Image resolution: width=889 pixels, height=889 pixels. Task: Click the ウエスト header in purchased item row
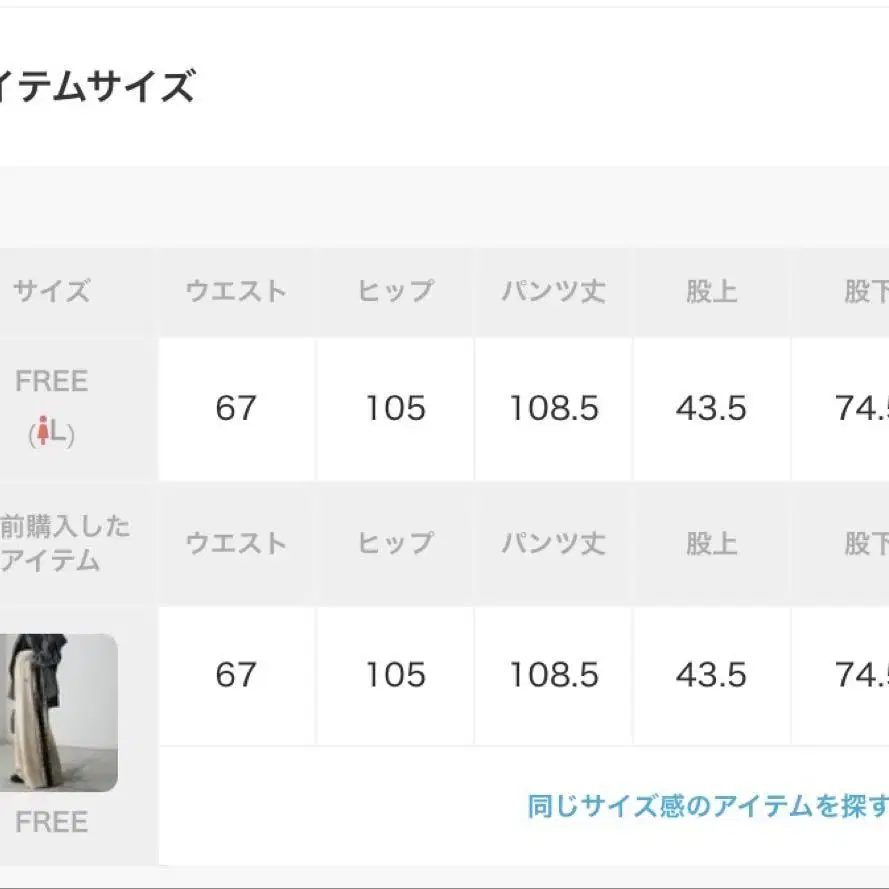(236, 543)
